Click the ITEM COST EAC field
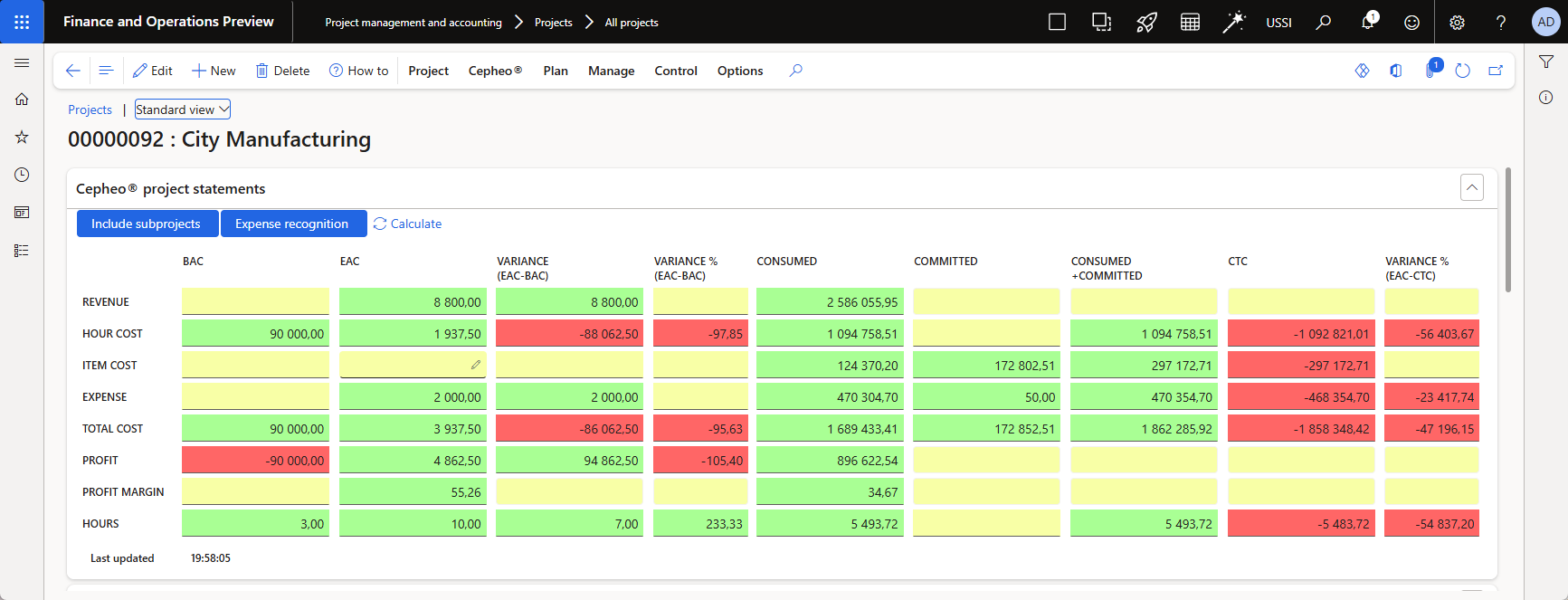Image resolution: width=1568 pixels, height=600 pixels. (413, 365)
